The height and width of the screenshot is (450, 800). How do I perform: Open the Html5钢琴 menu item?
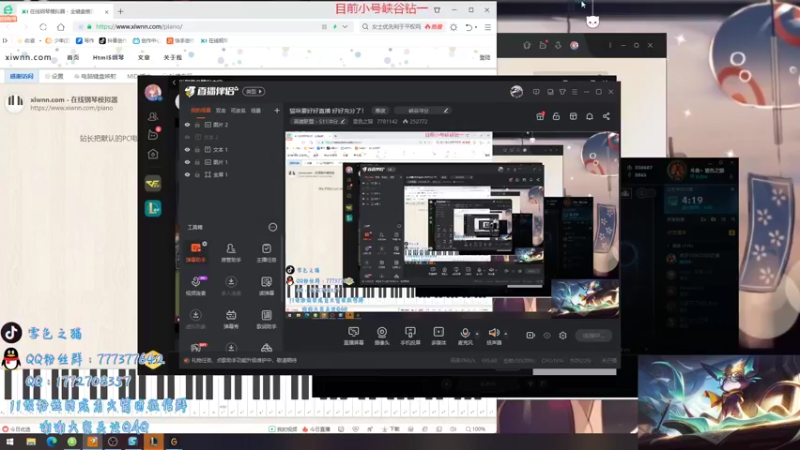(108, 58)
